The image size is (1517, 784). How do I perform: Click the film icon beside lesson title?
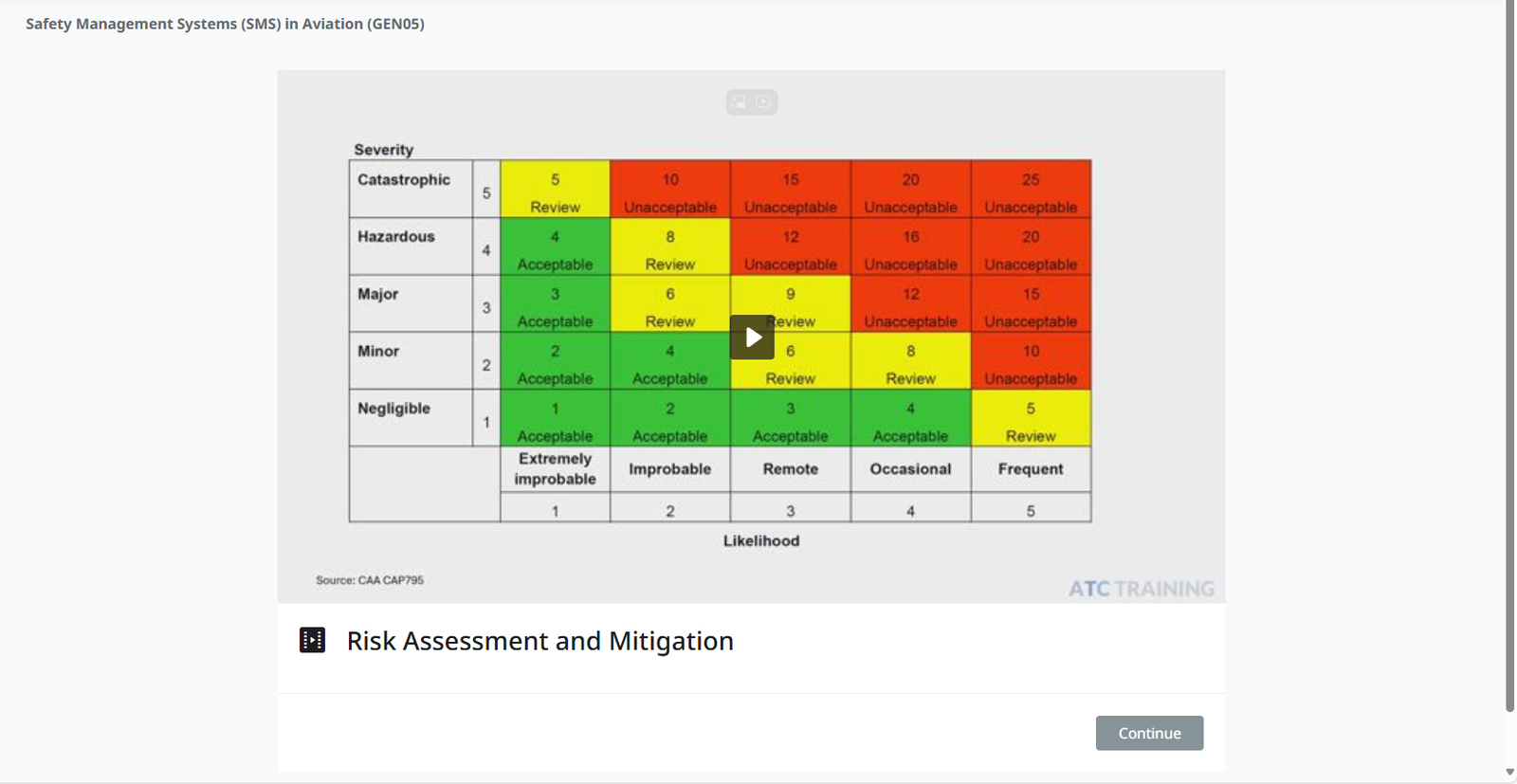point(312,640)
